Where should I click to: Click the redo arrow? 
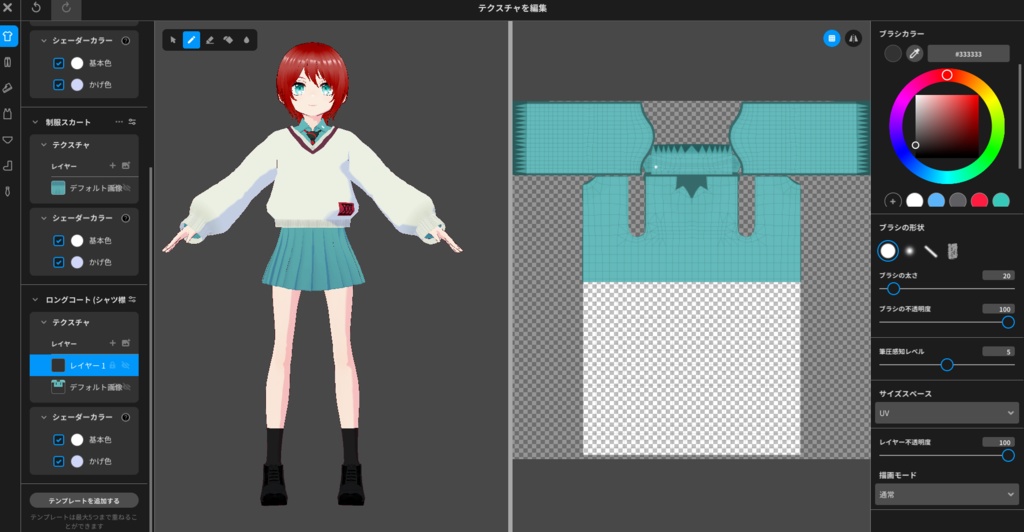[66, 8]
